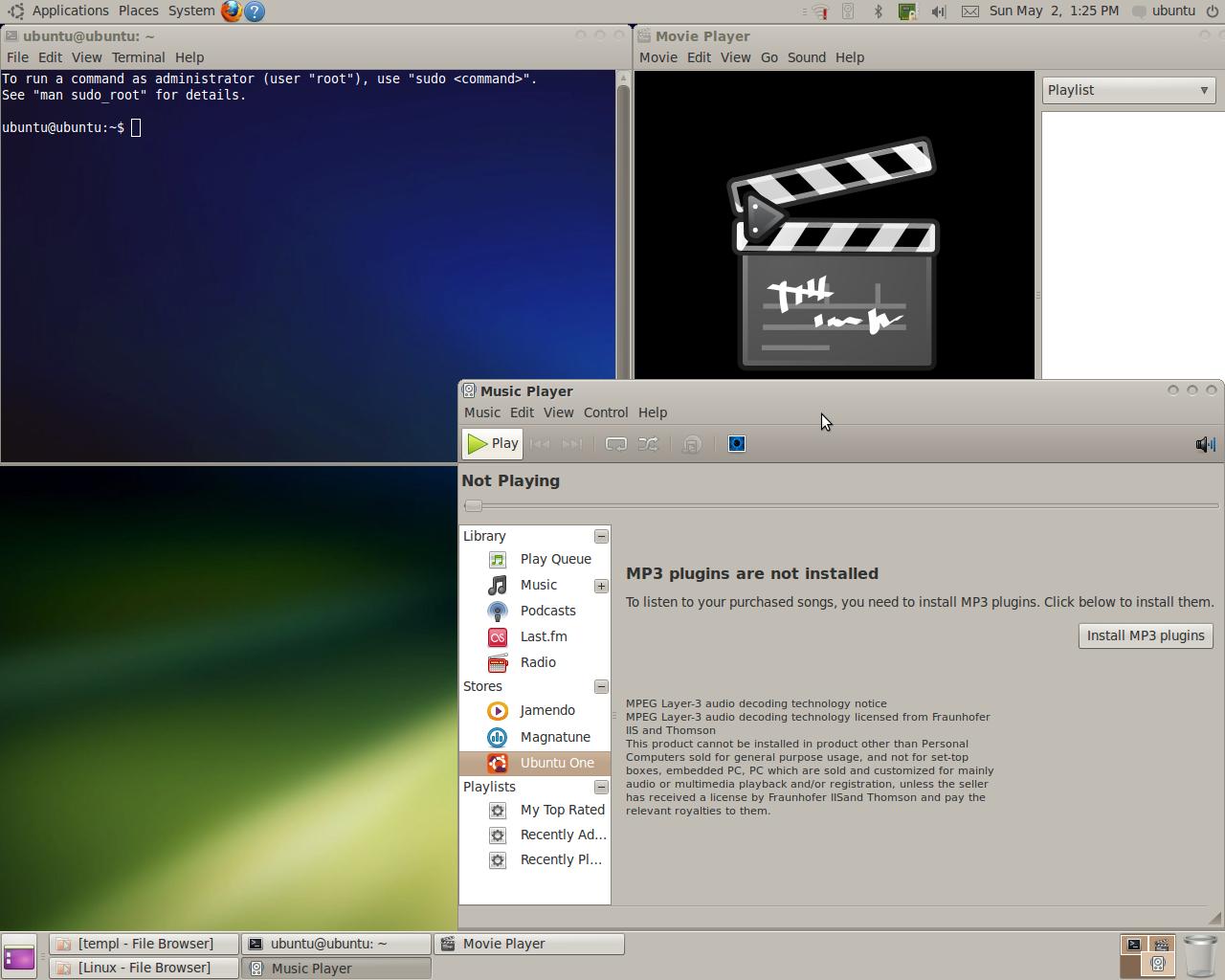Open the mail envelope indicator
Viewport: 1225px width, 980px height.
coord(969,11)
